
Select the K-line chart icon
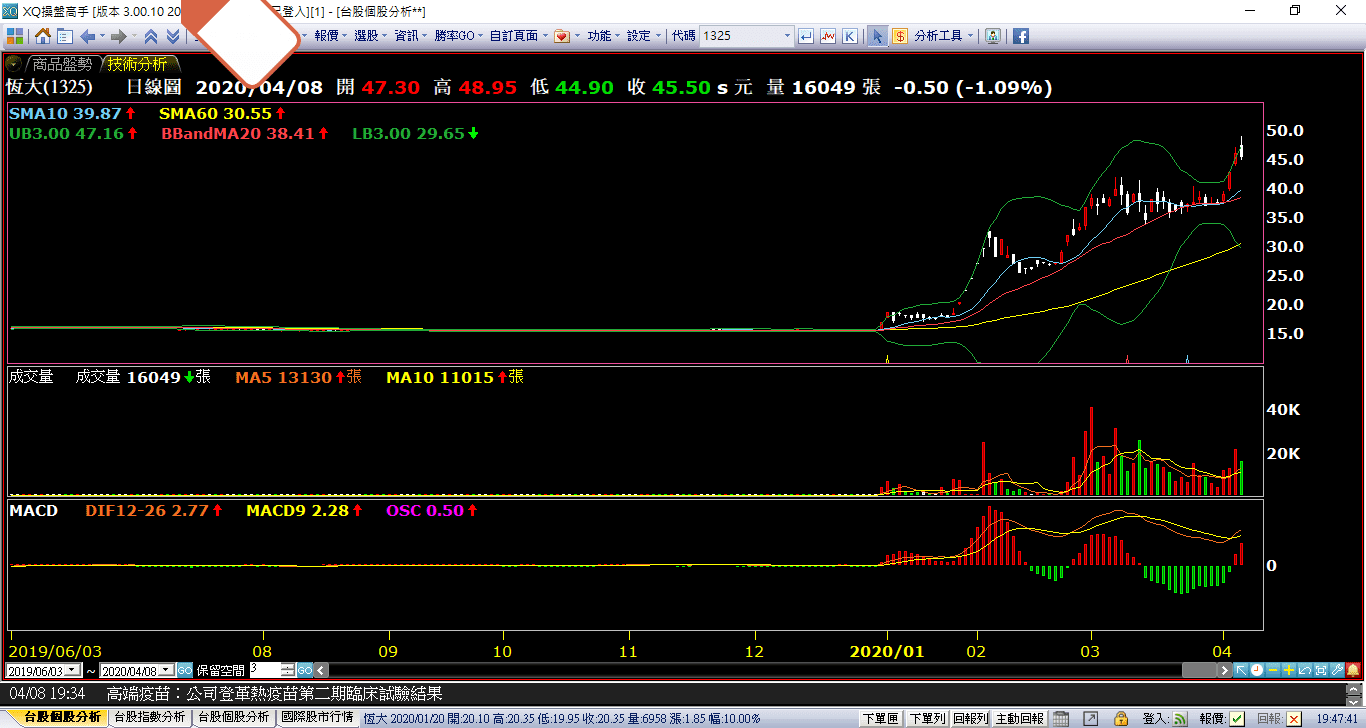click(849, 36)
